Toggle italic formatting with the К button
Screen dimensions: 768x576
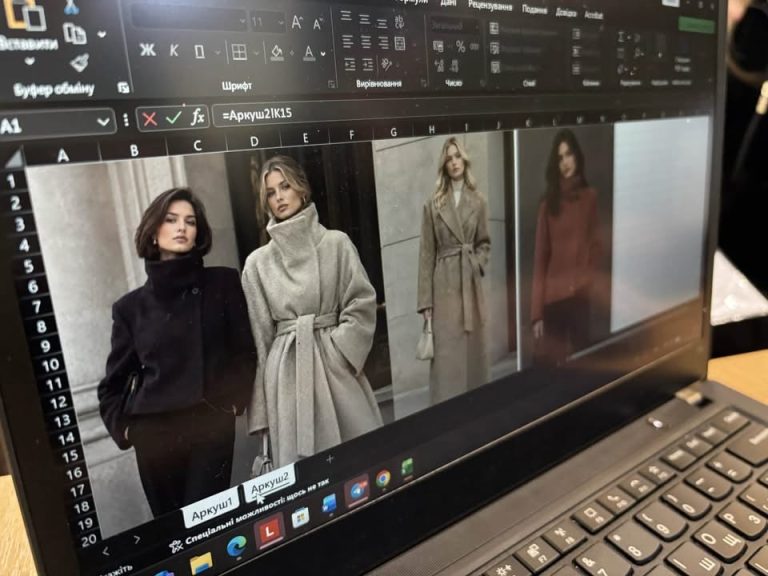pos(174,50)
